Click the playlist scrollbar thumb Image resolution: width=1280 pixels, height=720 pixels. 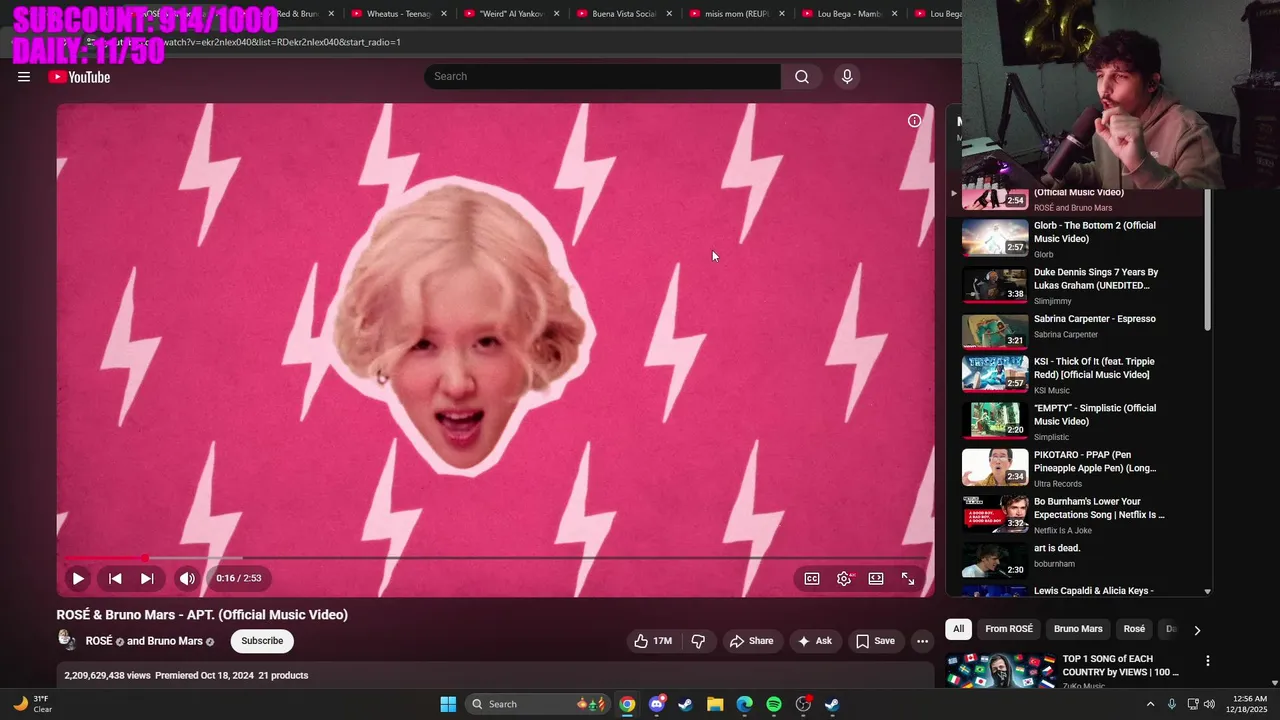tap(1207, 260)
